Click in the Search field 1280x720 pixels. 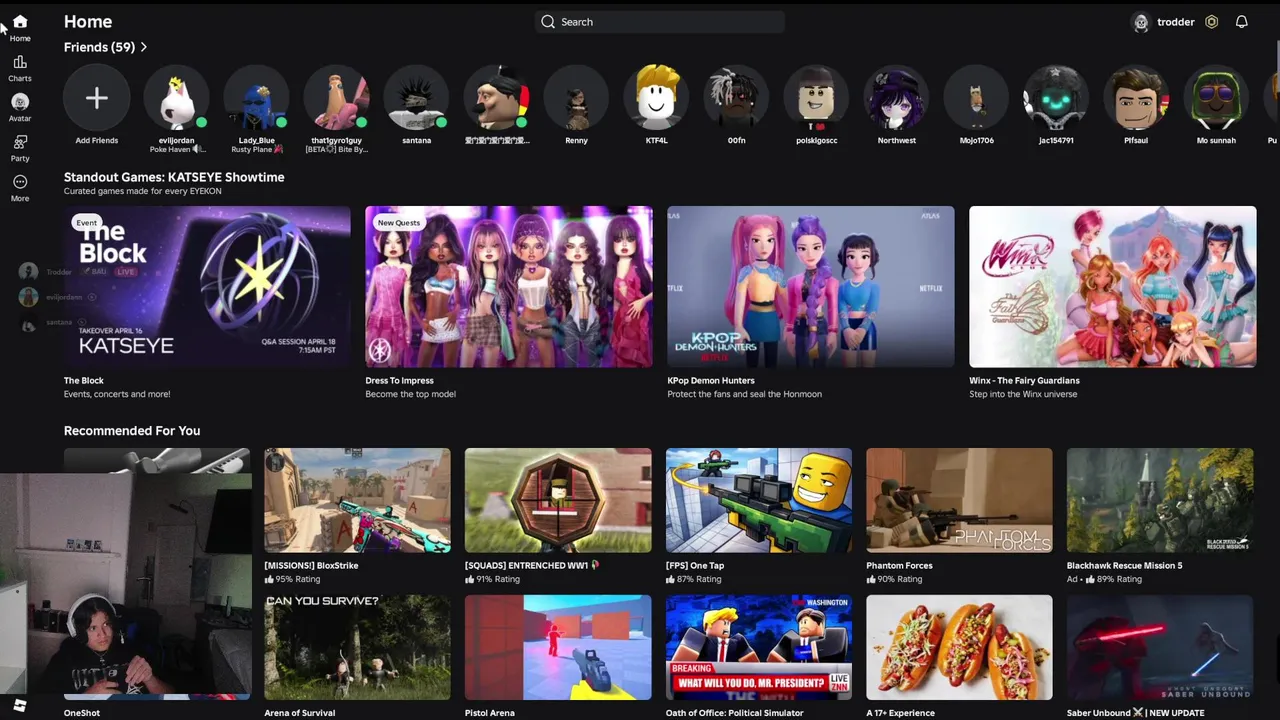pos(660,22)
